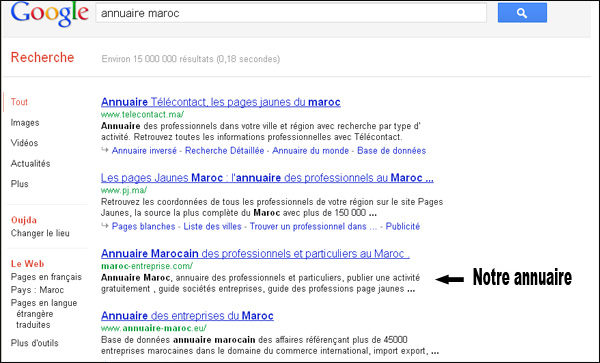Expand Plus d'outils options

pos(34,343)
